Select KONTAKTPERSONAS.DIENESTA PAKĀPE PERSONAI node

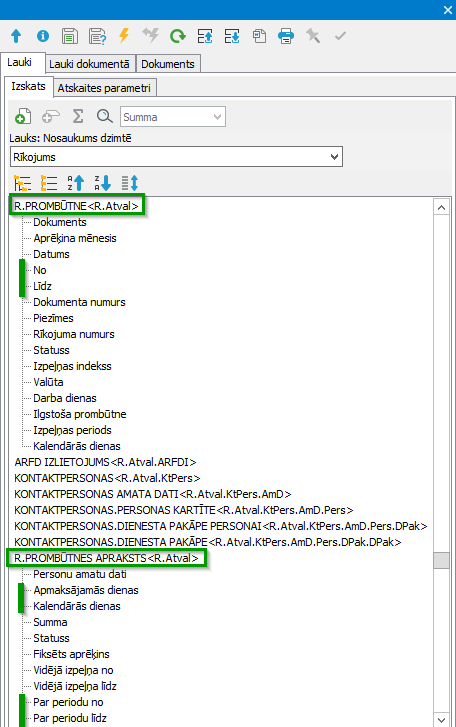click(x=221, y=526)
